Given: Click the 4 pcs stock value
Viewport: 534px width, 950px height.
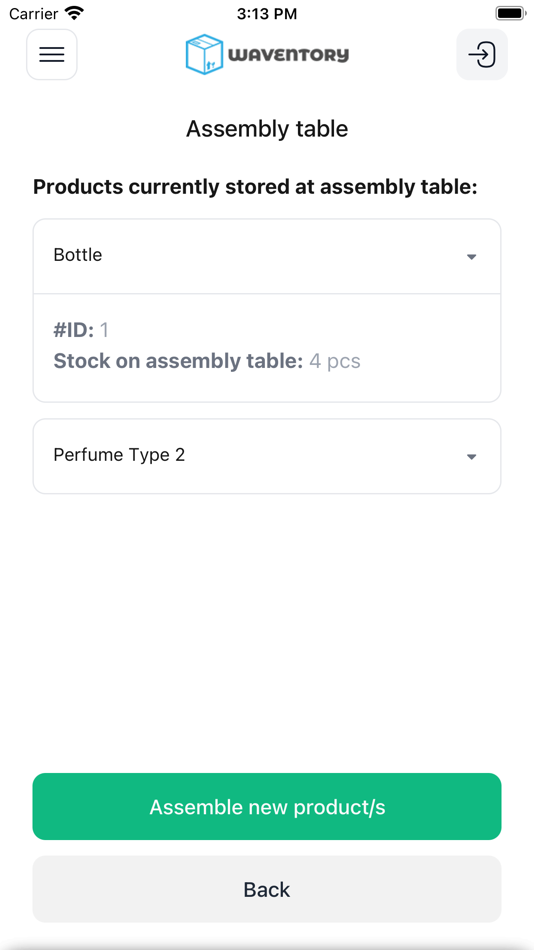Looking at the screenshot, I should 335,362.
